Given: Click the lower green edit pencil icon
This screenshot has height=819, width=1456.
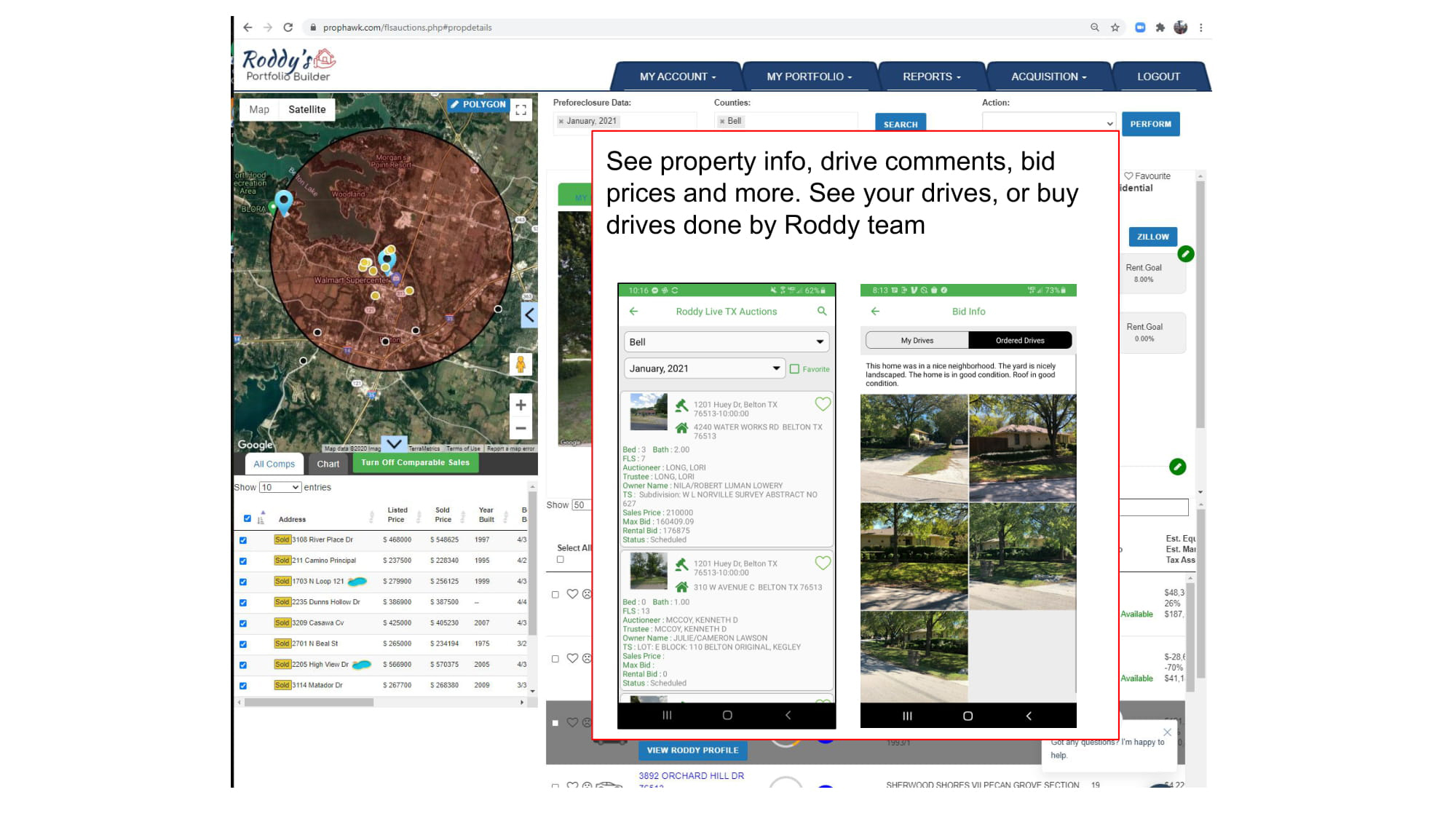Looking at the screenshot, I should point(1178,467).
